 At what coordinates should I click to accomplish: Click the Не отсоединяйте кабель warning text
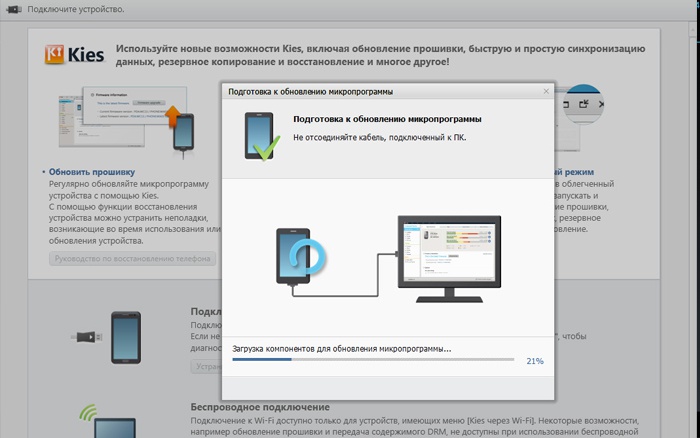379,138
